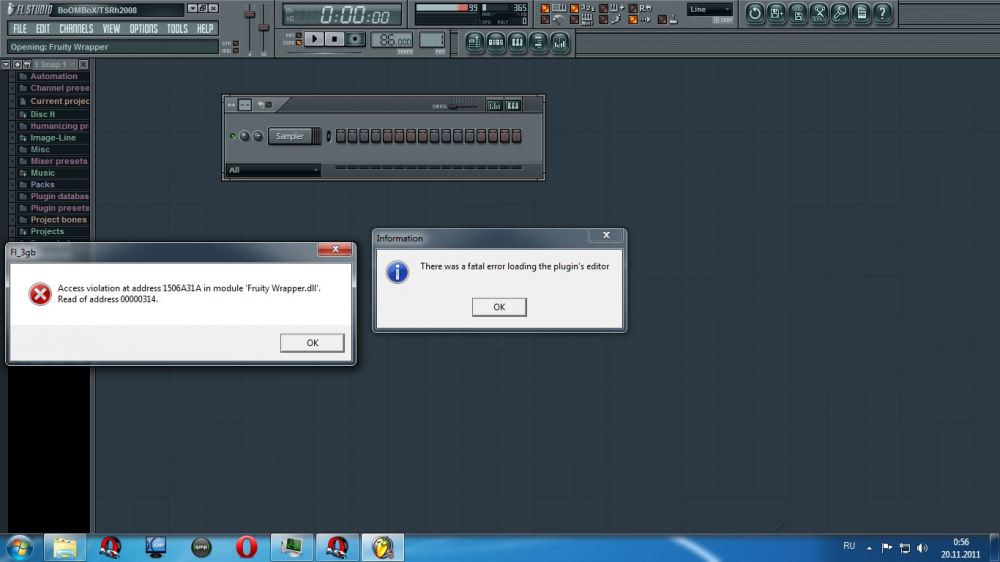Click the help question mark icon
1000x562 pixels.
883,13
